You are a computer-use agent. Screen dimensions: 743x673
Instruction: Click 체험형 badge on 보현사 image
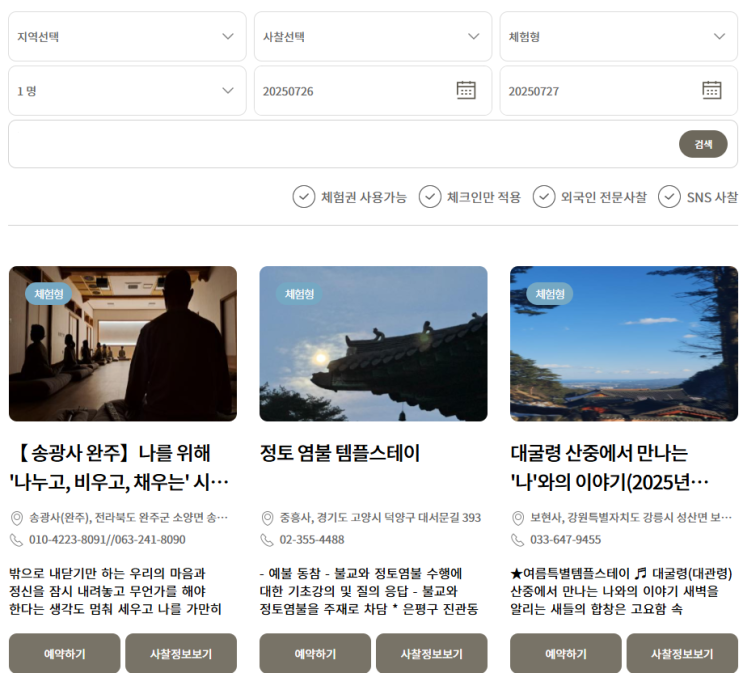(550, 294)
